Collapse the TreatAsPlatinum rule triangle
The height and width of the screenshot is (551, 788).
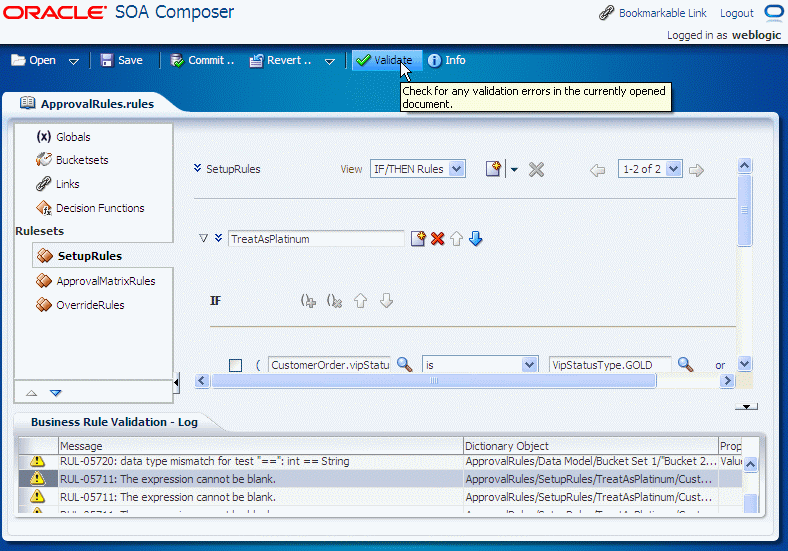203,238
